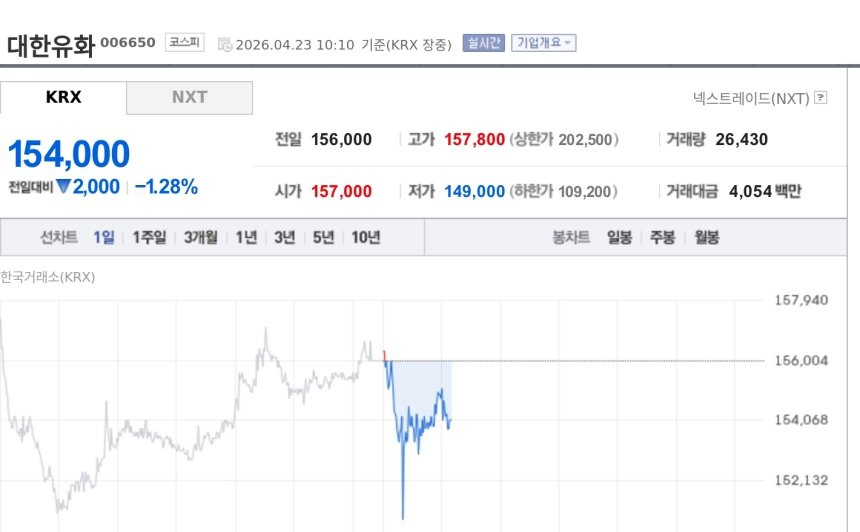The height and width of the screenshot is (532, 860).
Task: Click the 넥스트레이드(NXT) link
Action: [751, 98]
